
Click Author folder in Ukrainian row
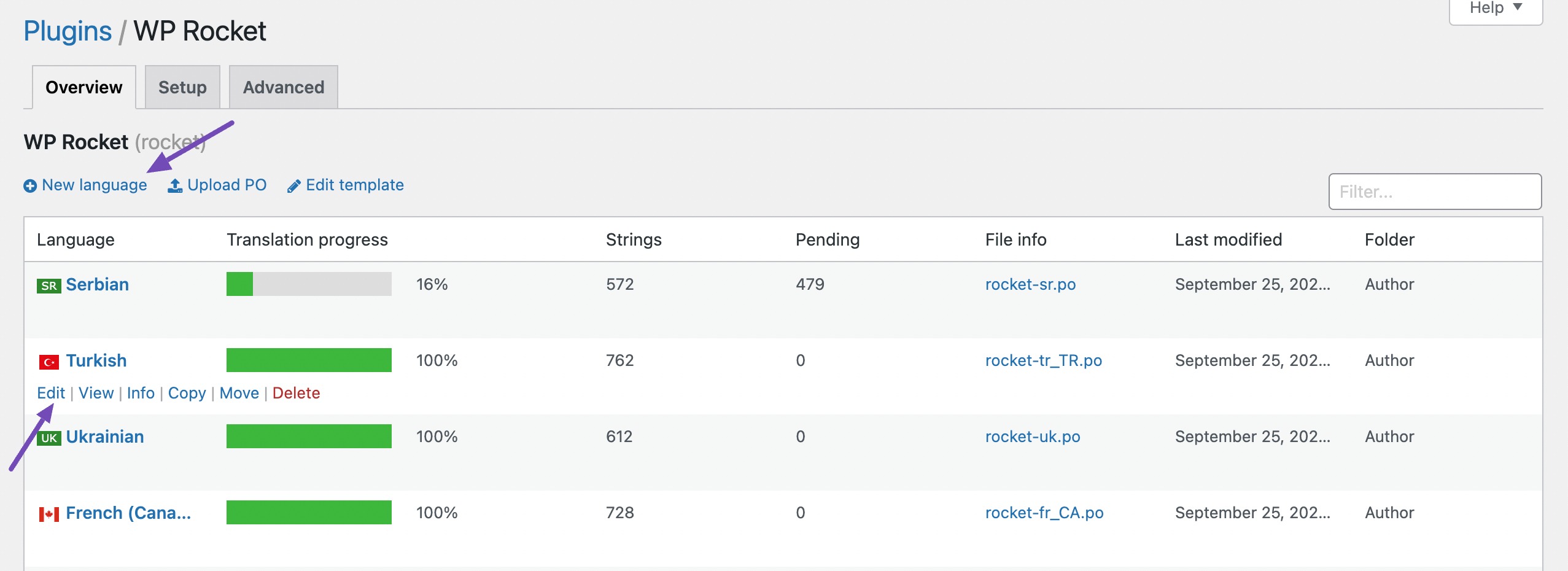tap(1389, 437)
